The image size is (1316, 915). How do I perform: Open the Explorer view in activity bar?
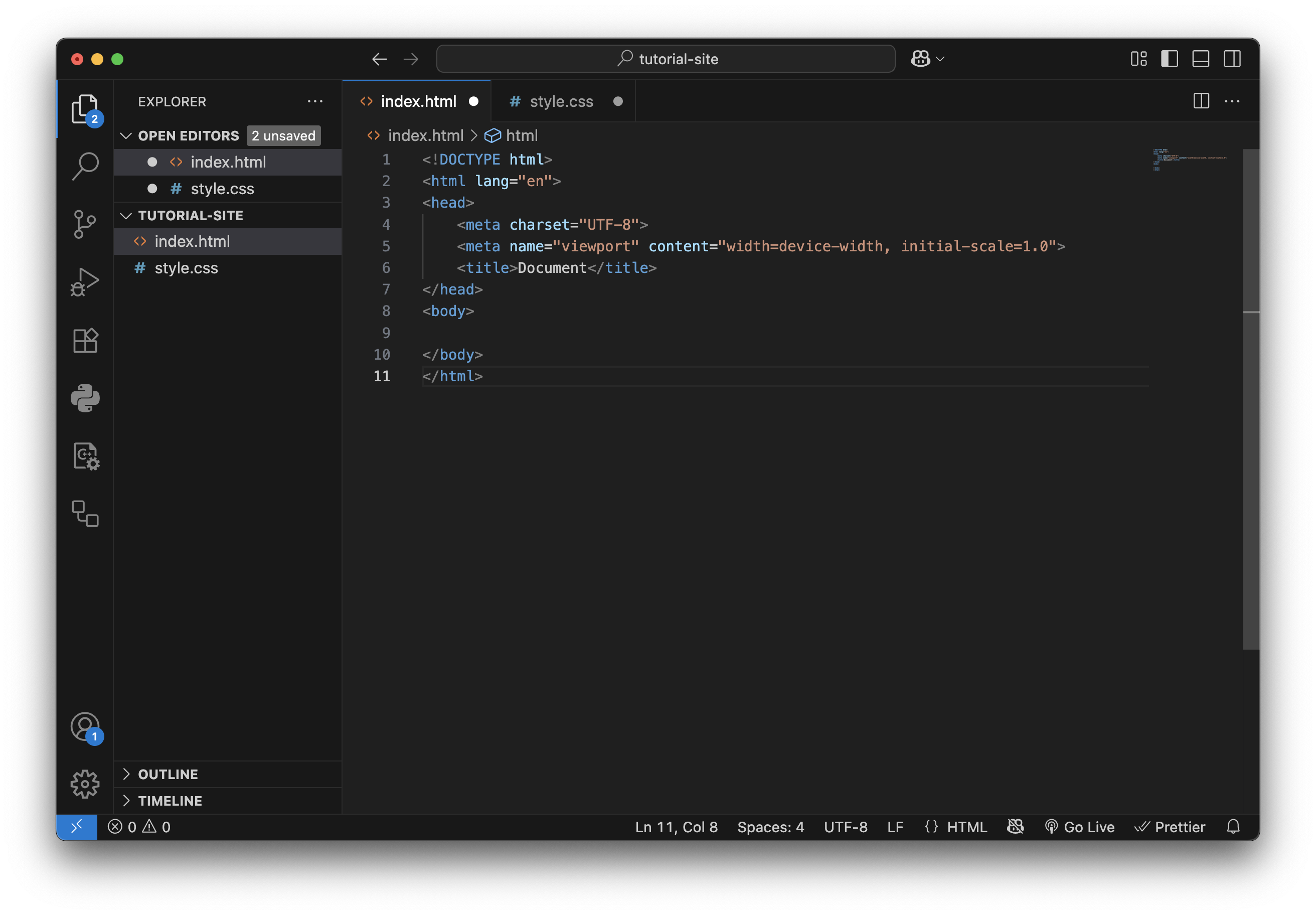(85, 109)
